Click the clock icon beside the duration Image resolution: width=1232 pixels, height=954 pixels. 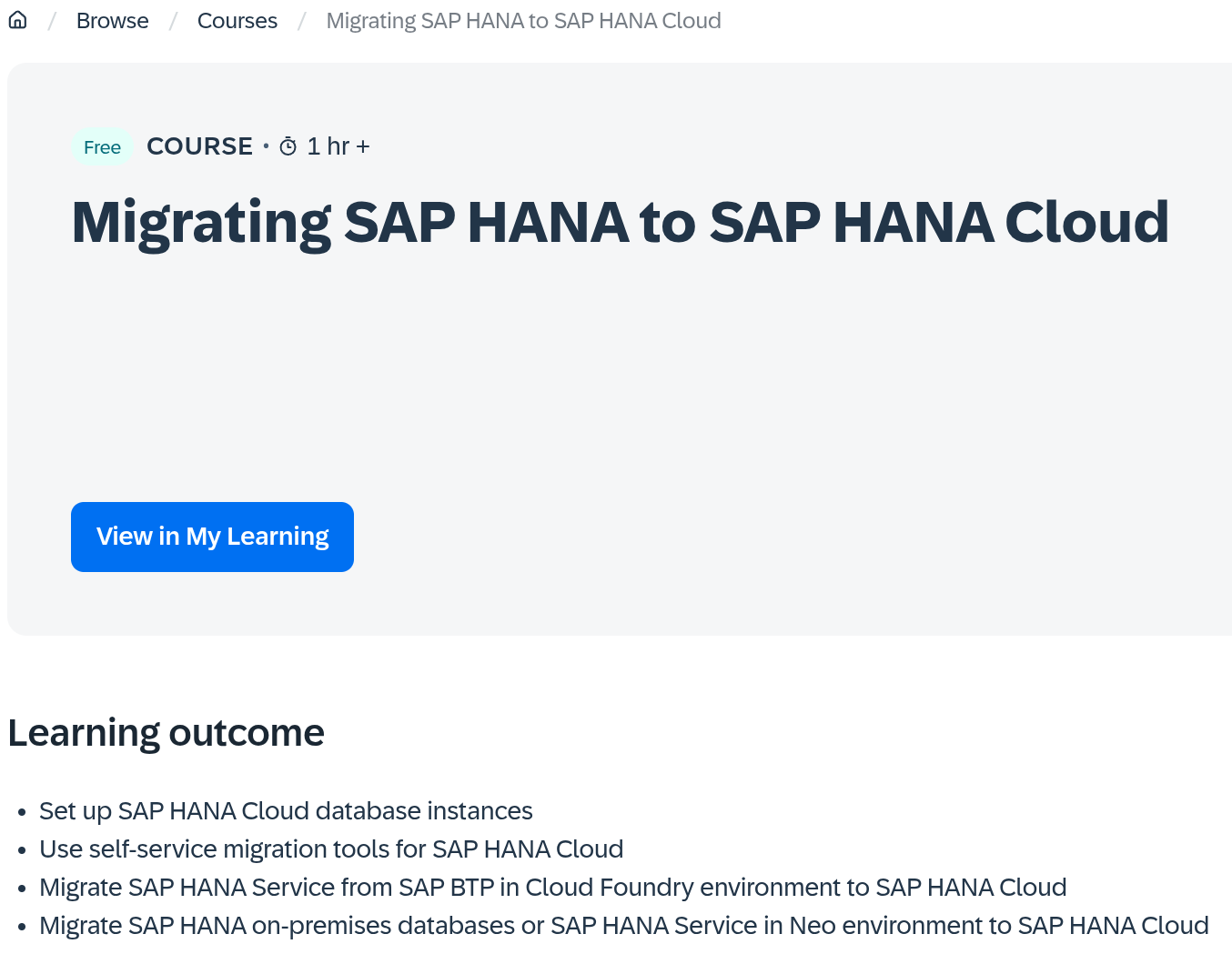click(288, 146)
